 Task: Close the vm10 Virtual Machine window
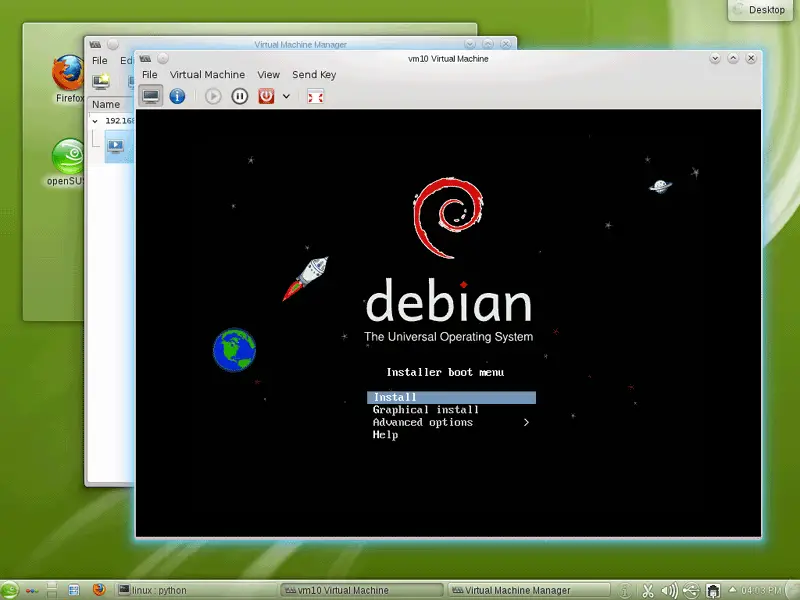click(751, 59)
